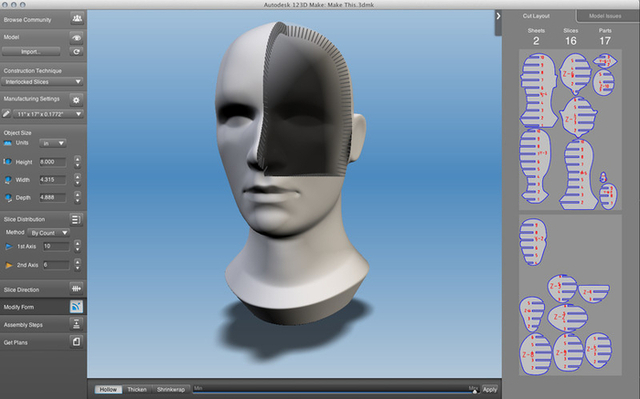This screenshot has height=399, width=640.
Task: Click the Height input field
Action: pos(53,162)
